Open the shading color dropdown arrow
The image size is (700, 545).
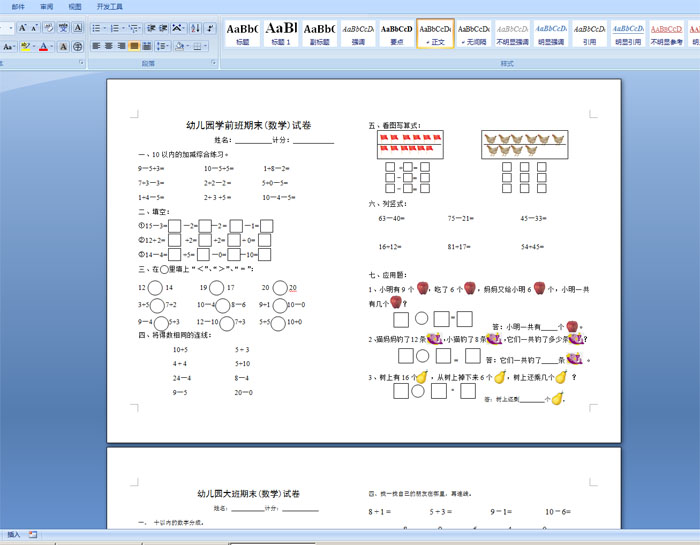188,46
